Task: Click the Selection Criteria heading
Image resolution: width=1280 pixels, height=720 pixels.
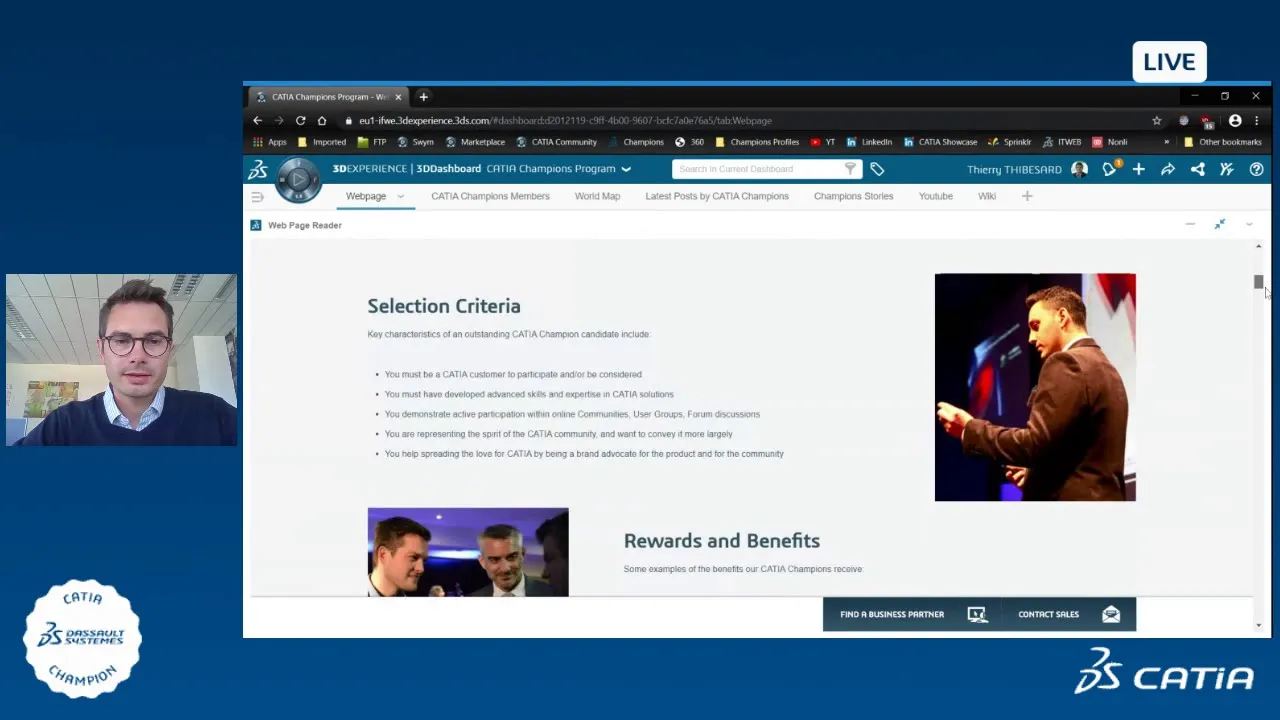Action: [444, 306]
